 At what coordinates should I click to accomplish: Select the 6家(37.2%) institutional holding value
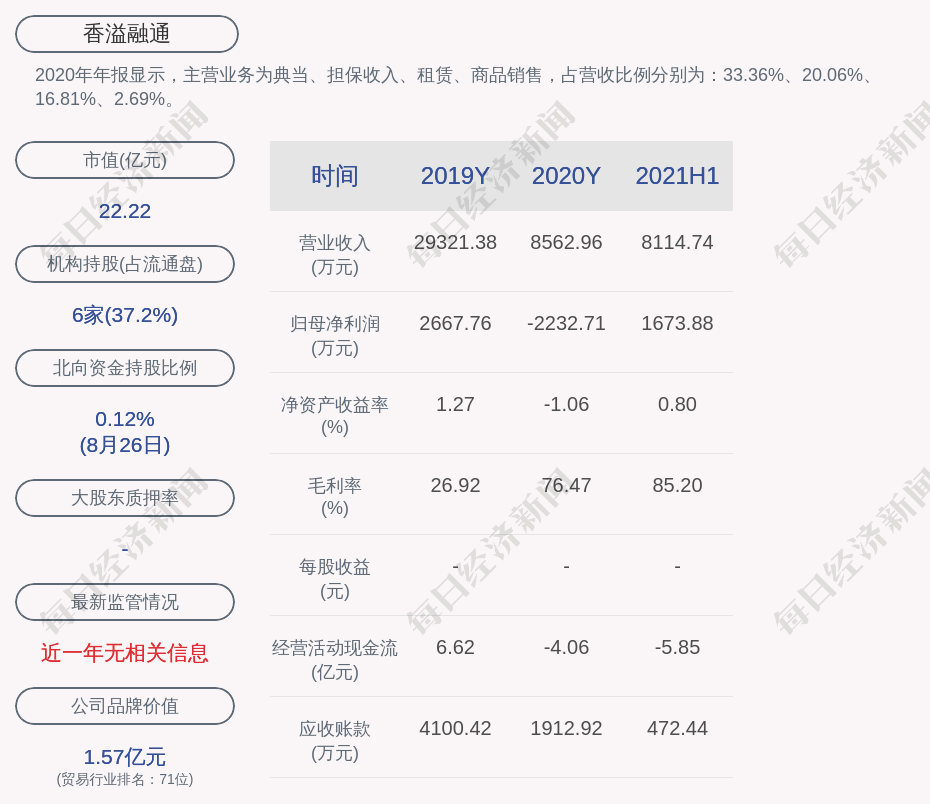(x=125, y=315)
